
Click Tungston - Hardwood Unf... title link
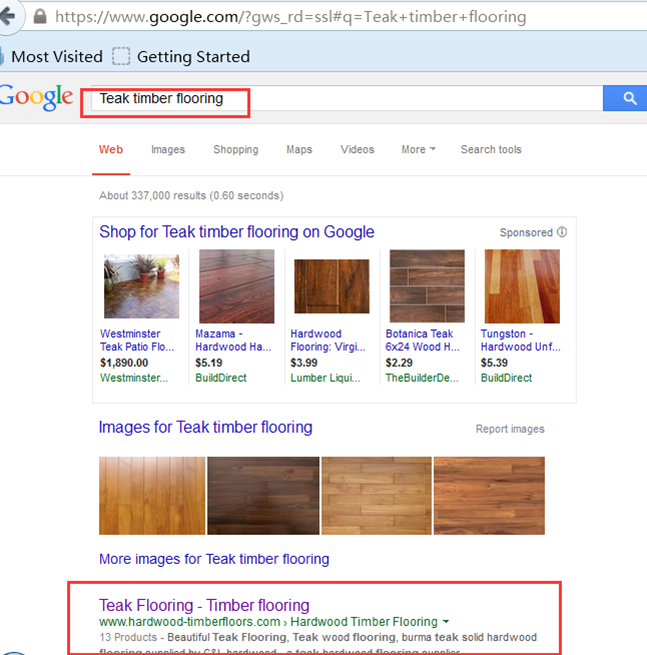520,340
